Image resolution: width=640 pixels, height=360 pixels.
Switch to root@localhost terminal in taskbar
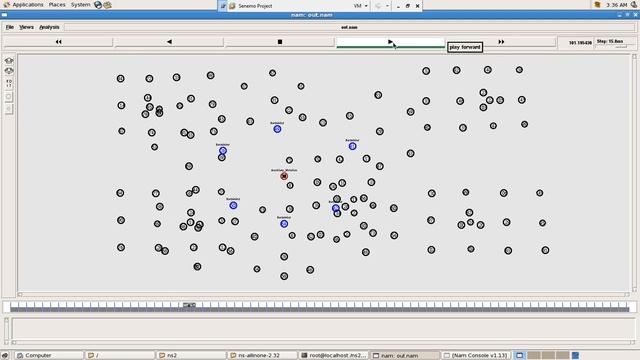point(333,356)
